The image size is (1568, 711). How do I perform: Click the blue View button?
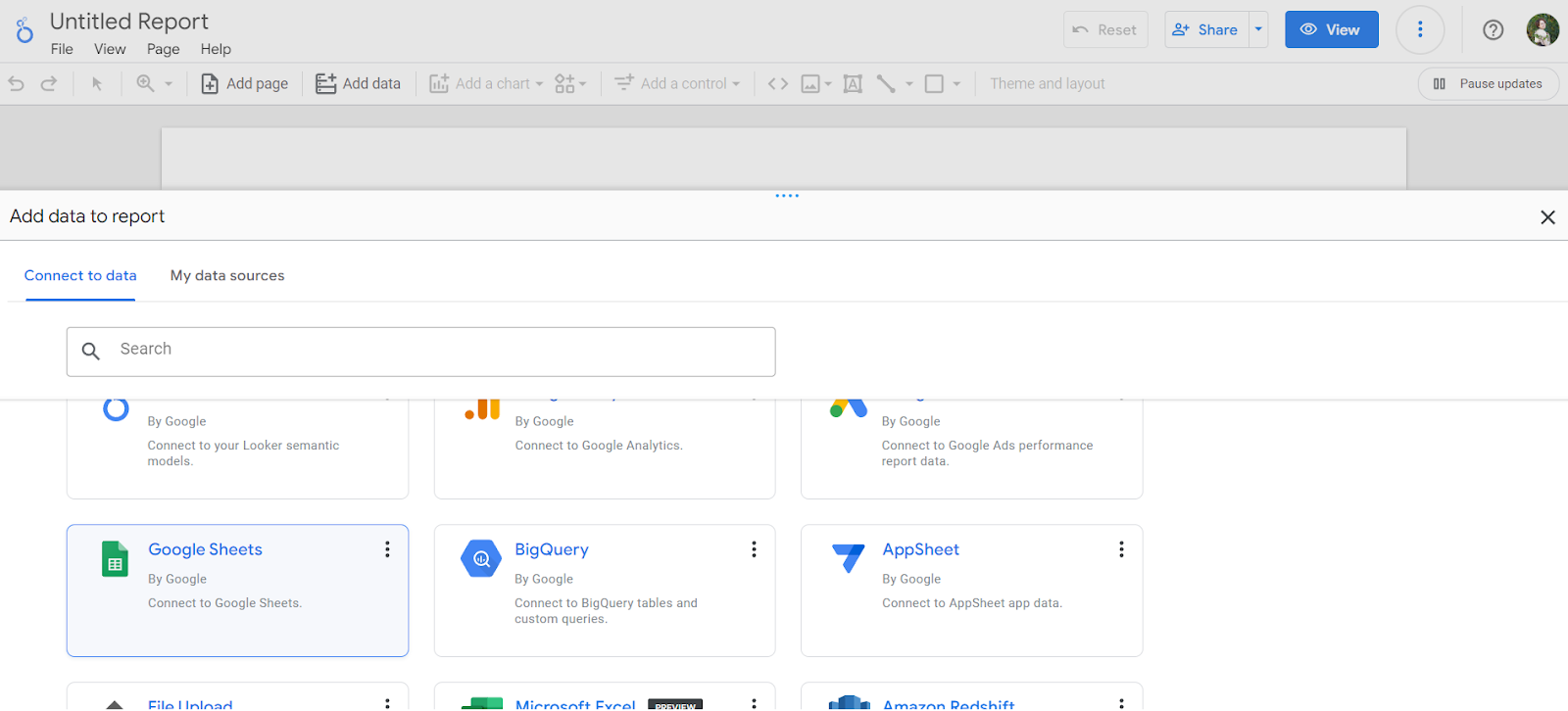(x=1332, y=29)
